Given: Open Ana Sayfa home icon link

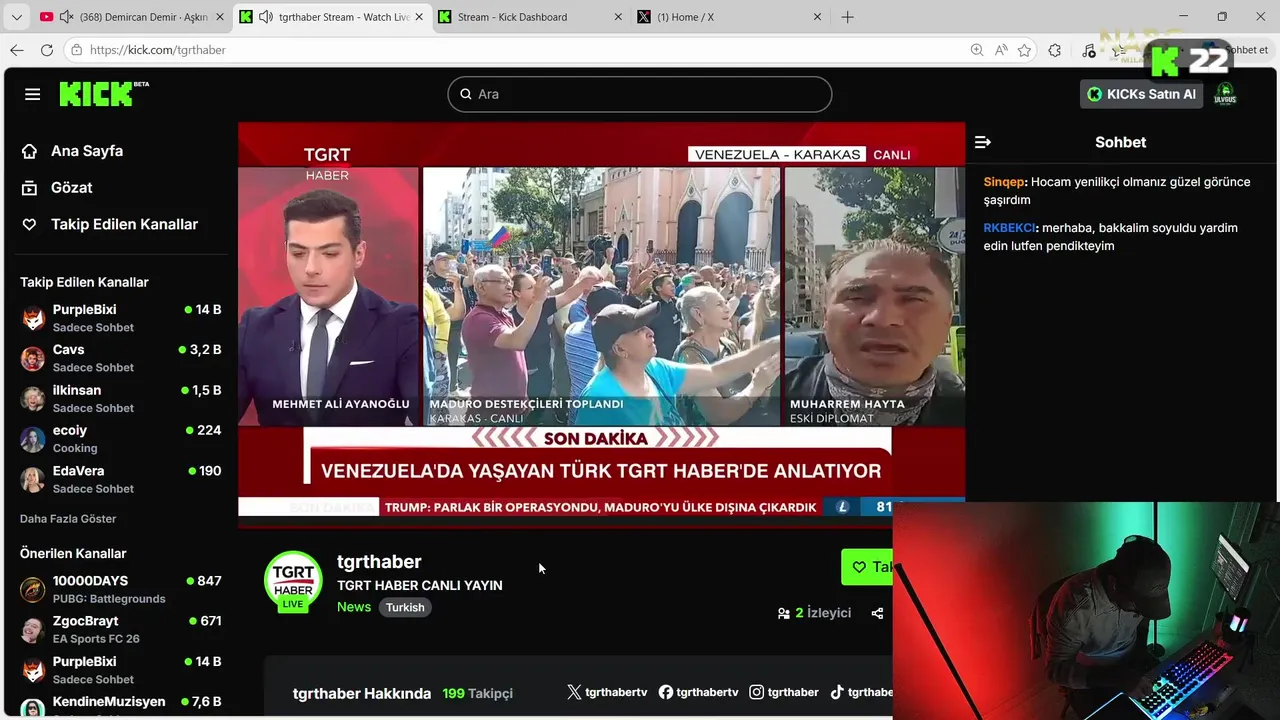Looking at the screenshot, I should [29, 151].
